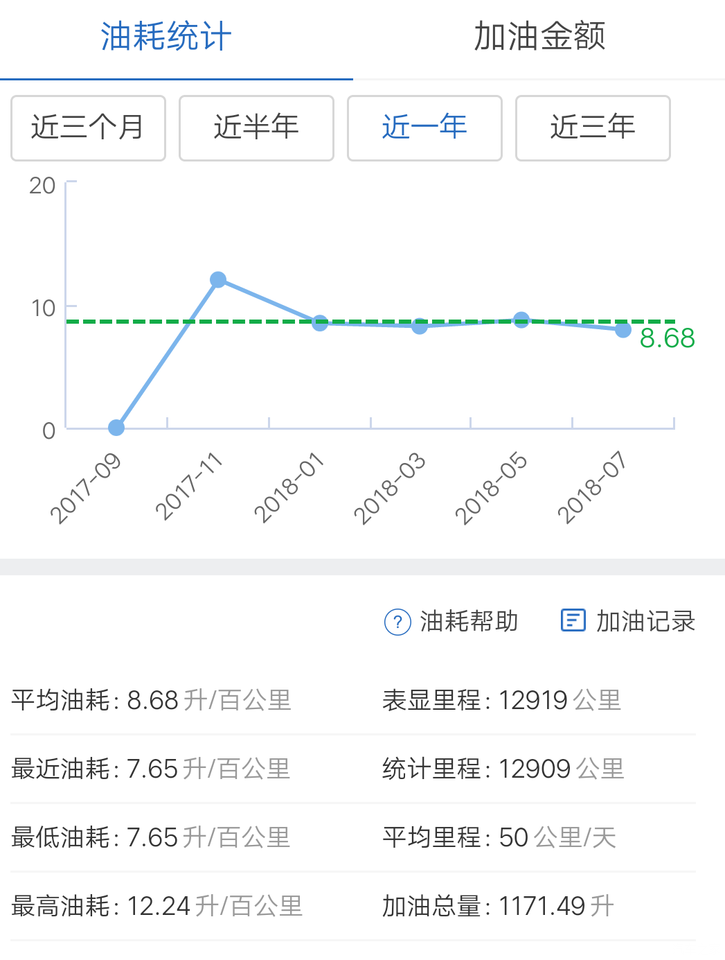The image size is (725, 960).
Task: Click the 2018-03 data point on chart
Action: 420,326
